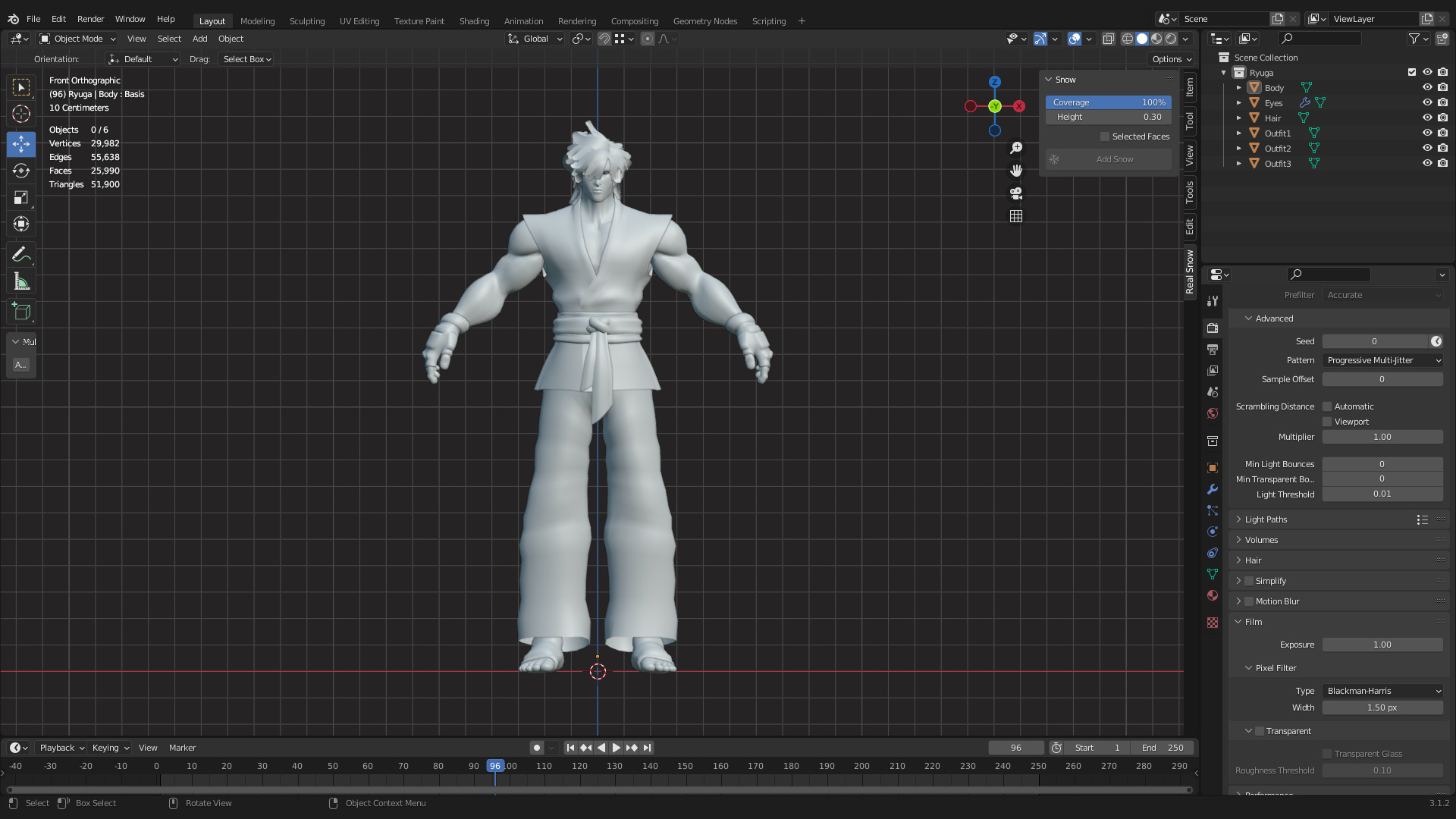Viewport: 1456px width, 819px height.
Task: Toggle X-ray display in viewport header
Action: tap(1109, 39)
